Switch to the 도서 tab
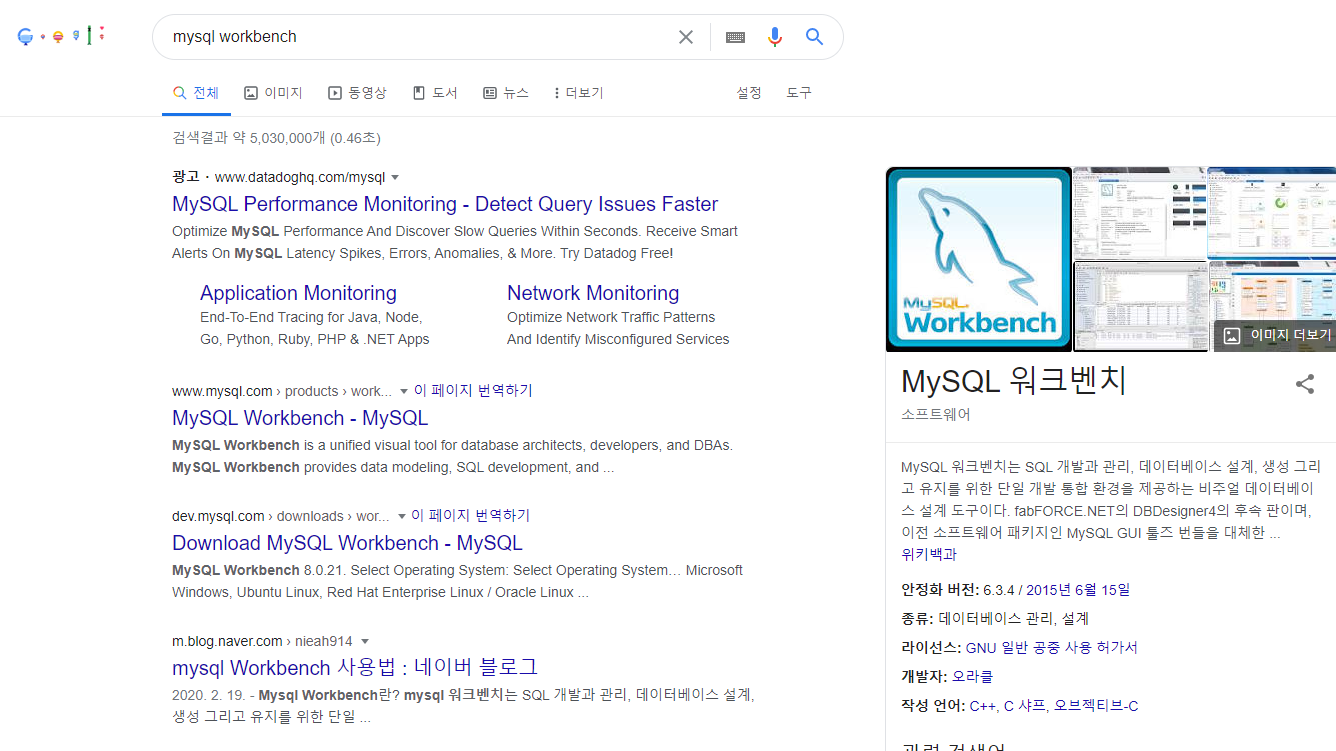The image size is (1336, 751). pyautogui.click(x=435, y=93)
